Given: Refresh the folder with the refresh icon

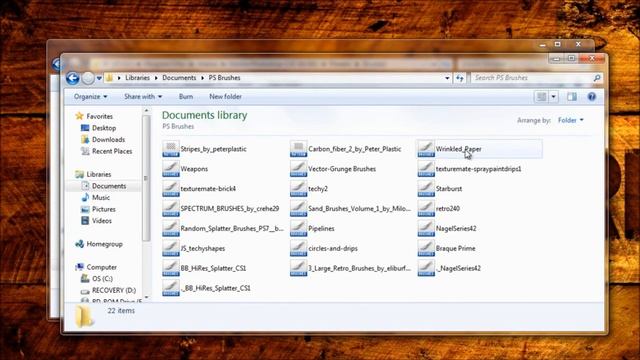Looking at the screenshot, I should (460, 78).
